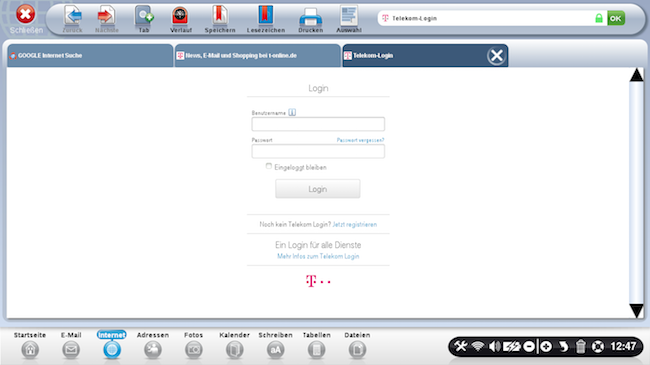Screen dimensions: 650x365
Task: Click the undo curved arrow tray icon
Action: pyautogui.click(x=563, y=346)
